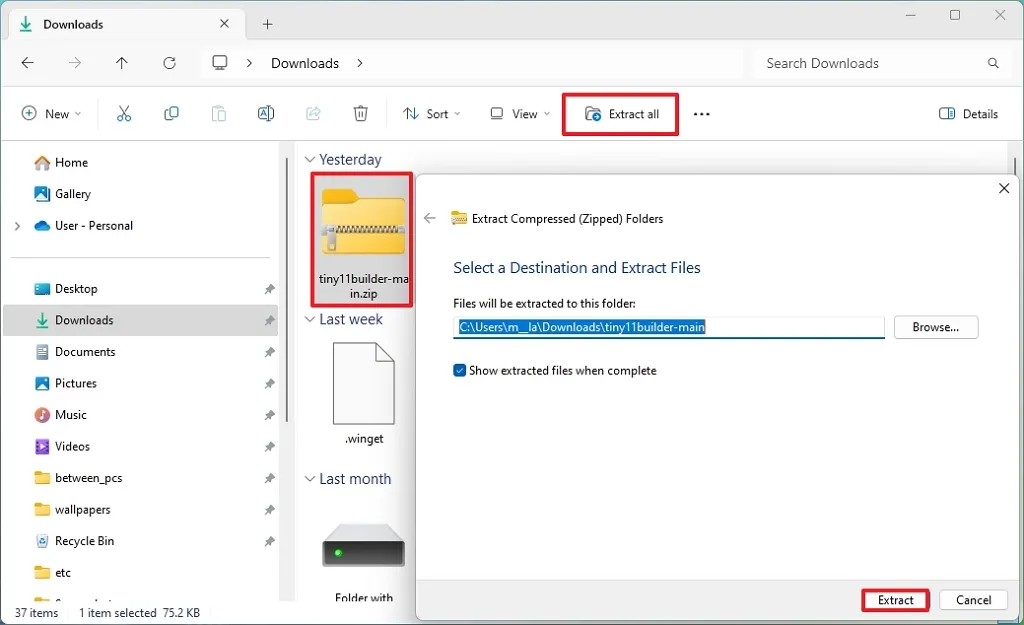
Task: Click the Paste icon on the toolbar
Action: coord(218,113)
